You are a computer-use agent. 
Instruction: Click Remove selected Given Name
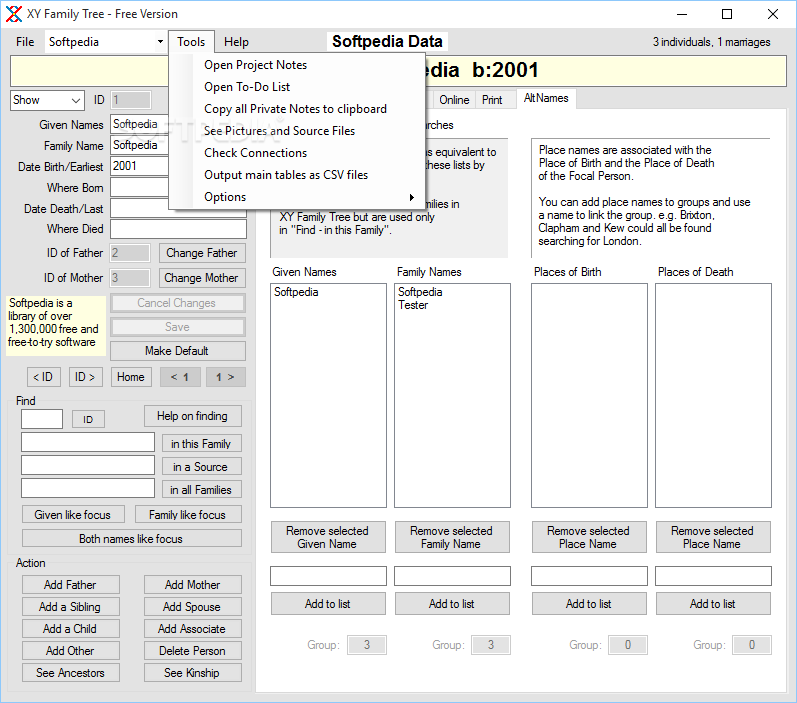click(x=328, y=537)
